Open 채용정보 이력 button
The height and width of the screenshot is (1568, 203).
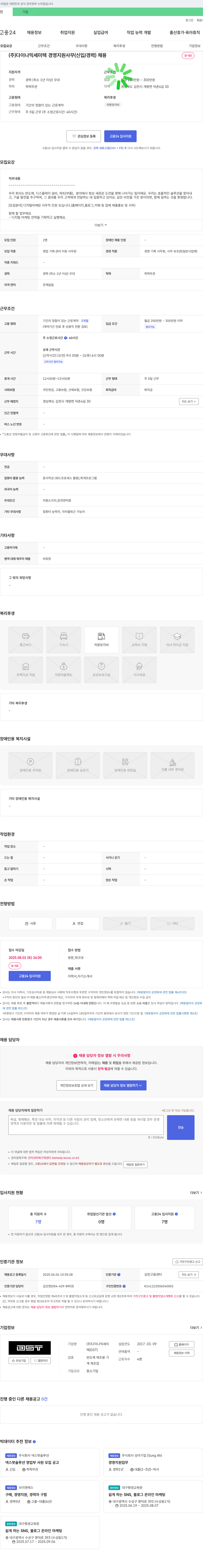coord(182,1353)
